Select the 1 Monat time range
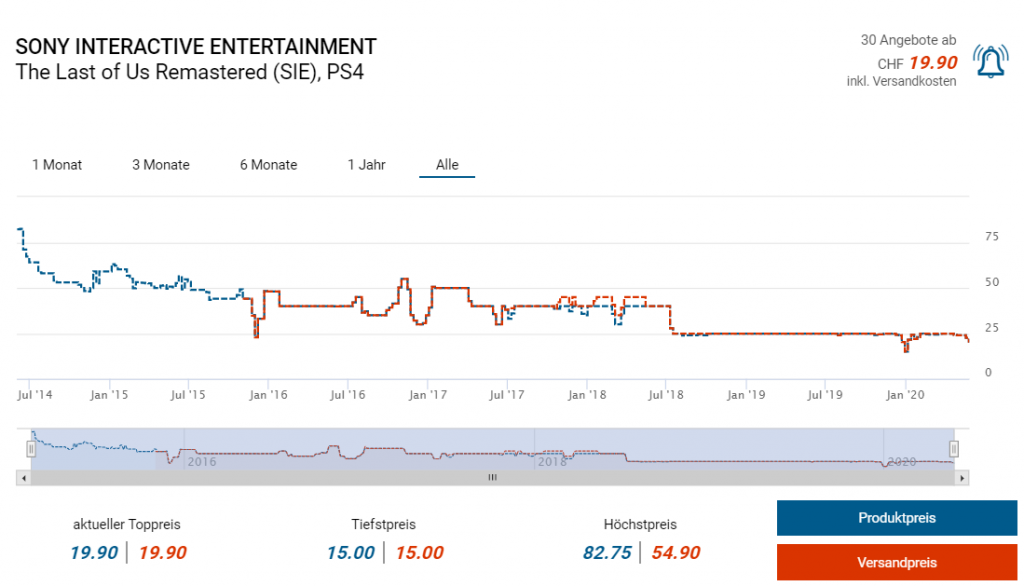Image resolution: width=1024 pixels, height=586 pixels. pos(57,165)
